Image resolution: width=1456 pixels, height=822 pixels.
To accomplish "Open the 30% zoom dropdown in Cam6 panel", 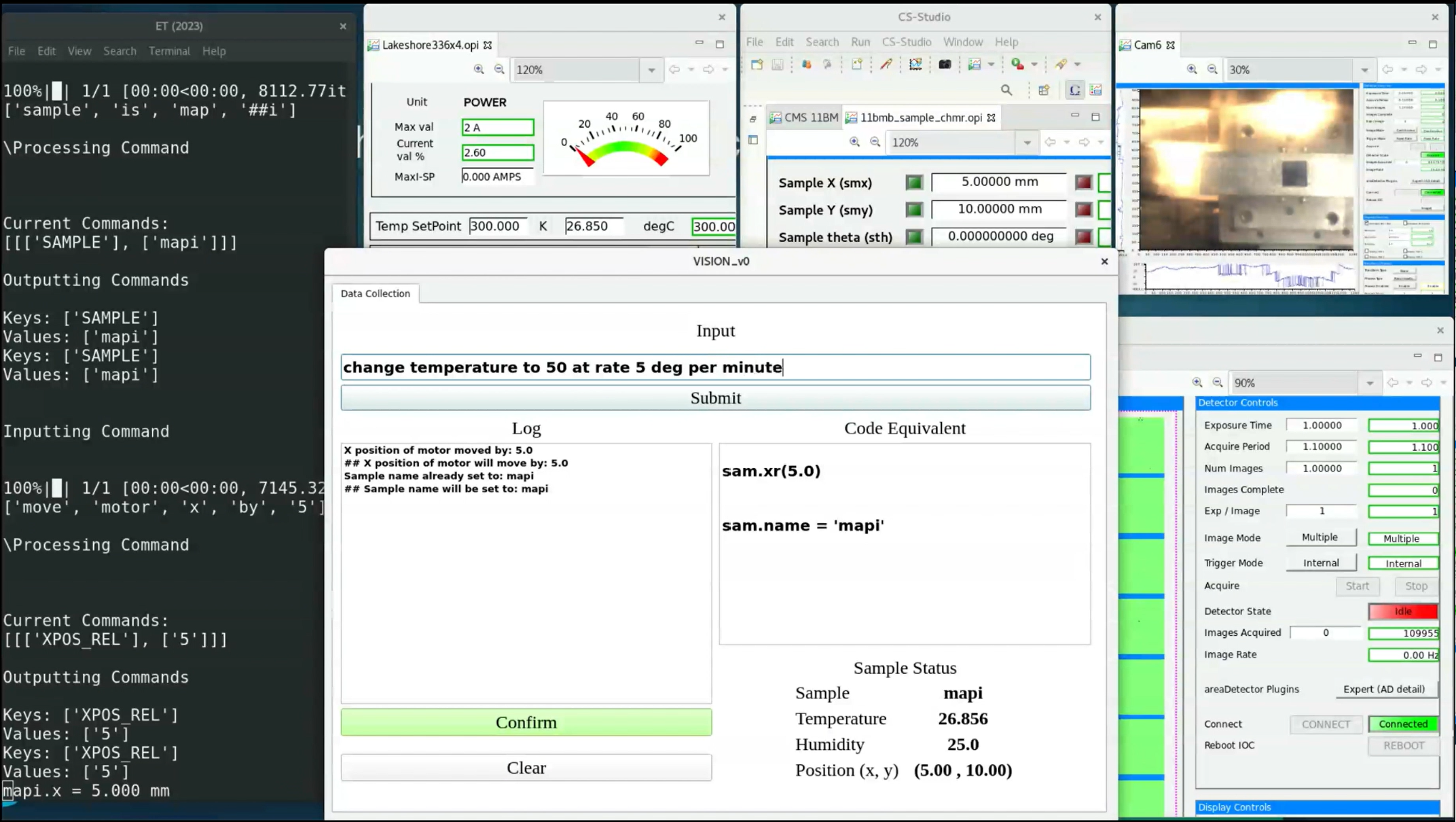I will [1364, 70].
